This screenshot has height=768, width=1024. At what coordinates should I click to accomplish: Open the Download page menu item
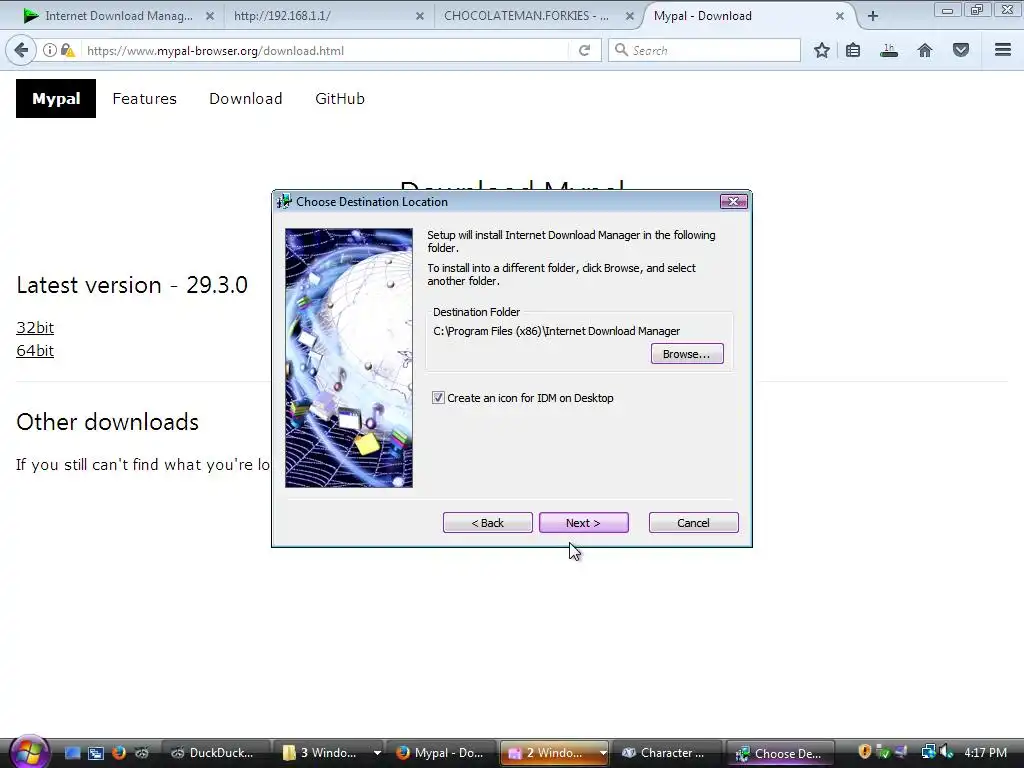click(246, 99)
